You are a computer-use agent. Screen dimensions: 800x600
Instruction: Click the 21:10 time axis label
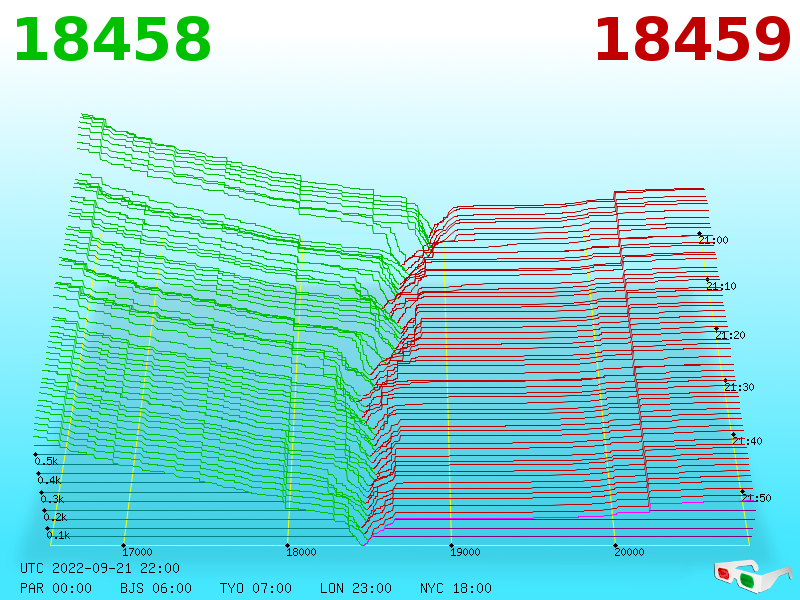tap(721, 286)
